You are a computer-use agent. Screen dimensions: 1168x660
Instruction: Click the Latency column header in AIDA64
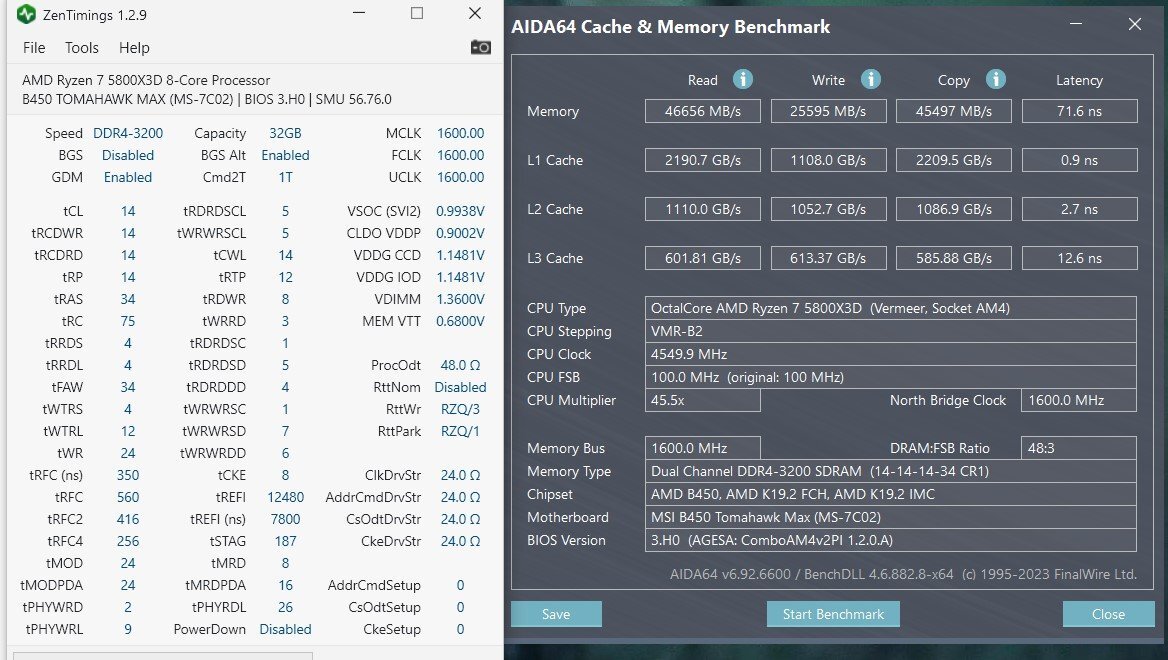coord(1079,80)
